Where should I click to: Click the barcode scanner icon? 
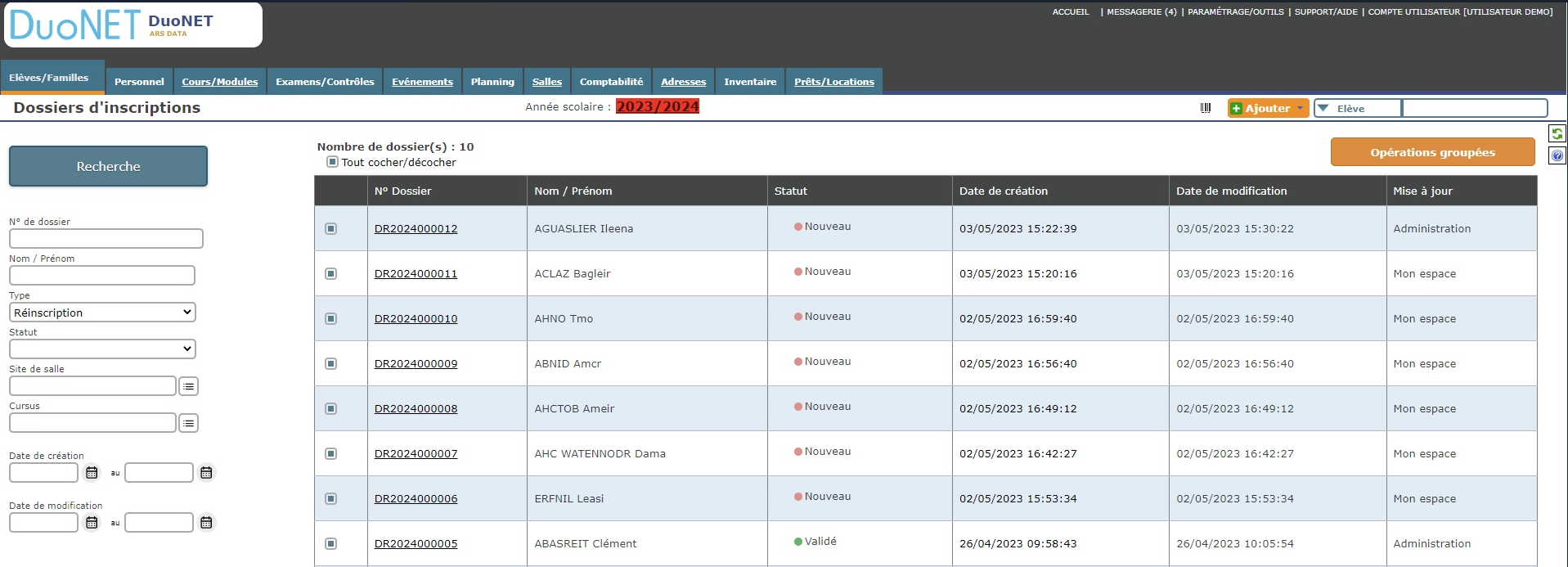tap(1205, 108)
